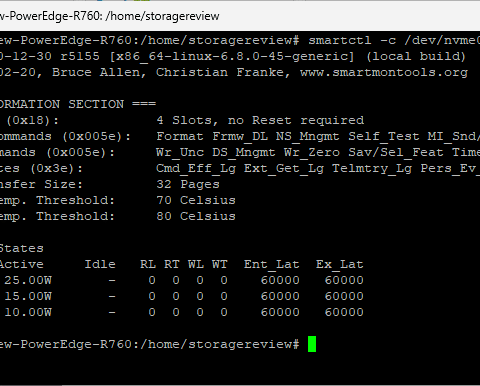Click the 'Idle' column header
The width and height of the screenshot is (480, 386).
click(100, 264)
